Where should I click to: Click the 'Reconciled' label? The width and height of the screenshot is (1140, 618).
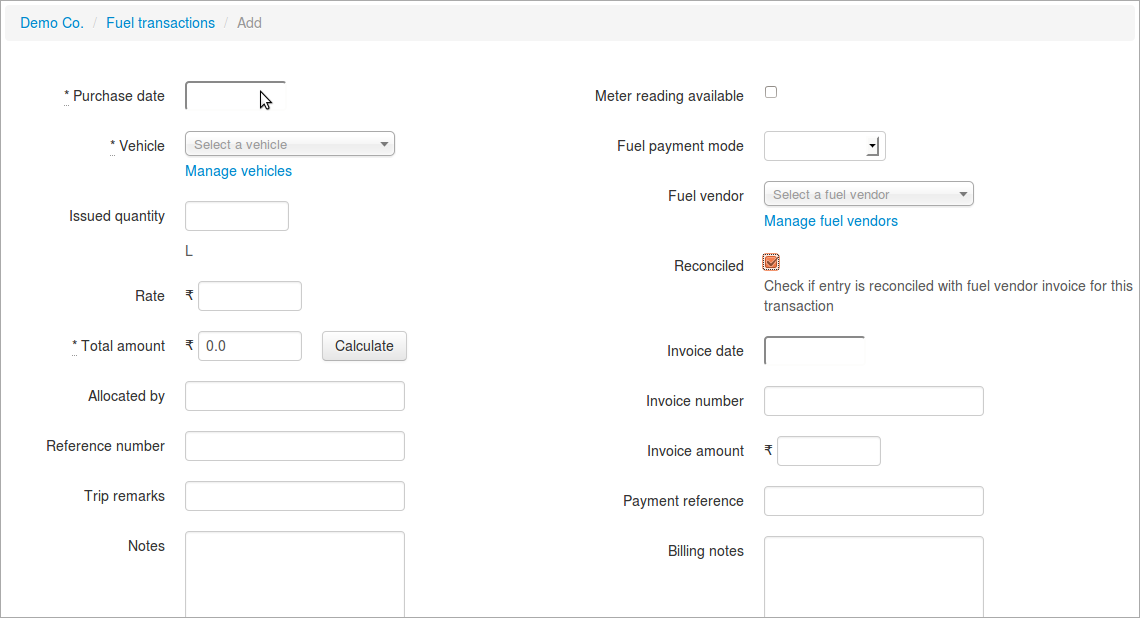click(x=709, y=266)
